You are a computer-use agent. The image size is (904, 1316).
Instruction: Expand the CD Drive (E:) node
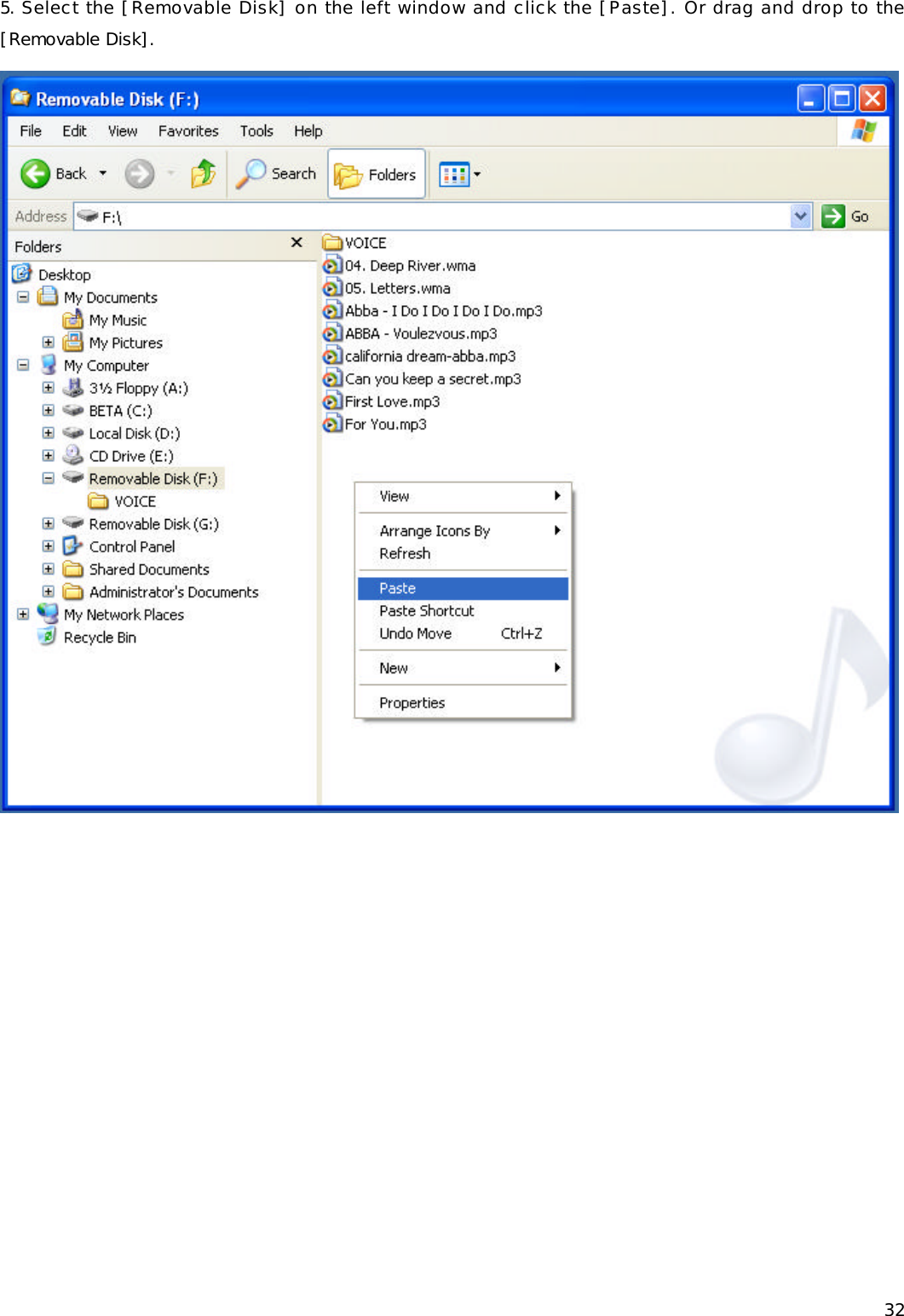(49, 456)
